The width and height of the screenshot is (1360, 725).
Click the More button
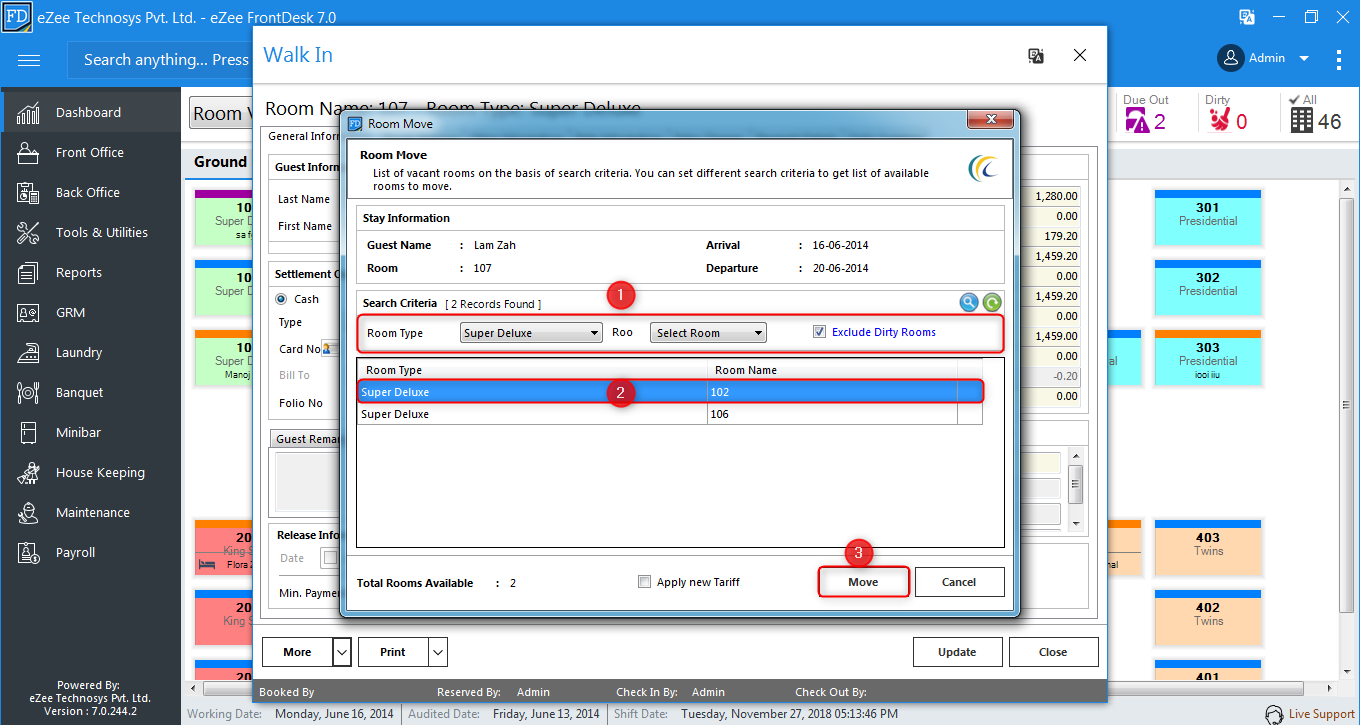297,652
